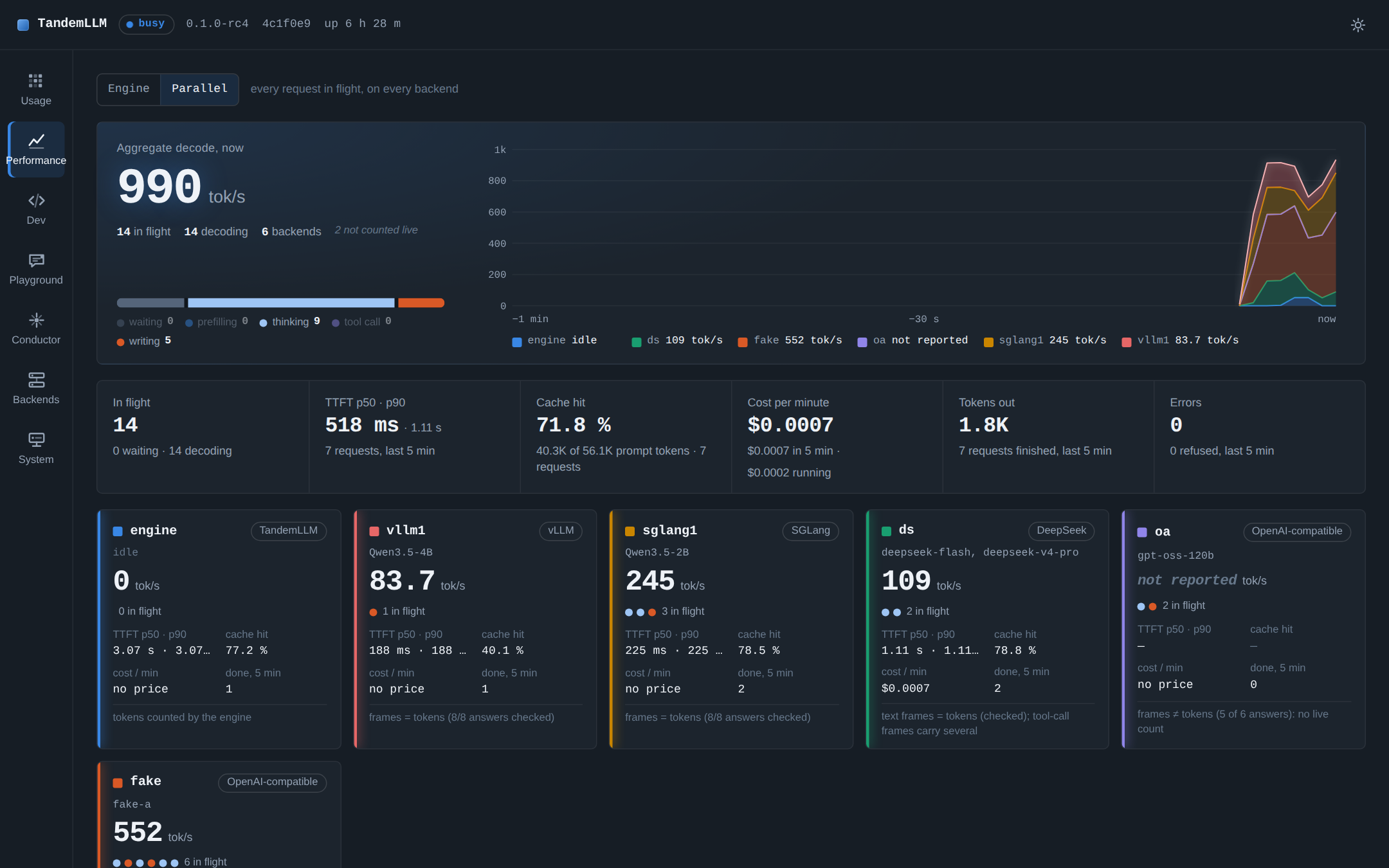The height and width of the screenshot is (868, 1389).
Task: Click the TTFT 518 ms value
Action: click(x=362, y=425)
